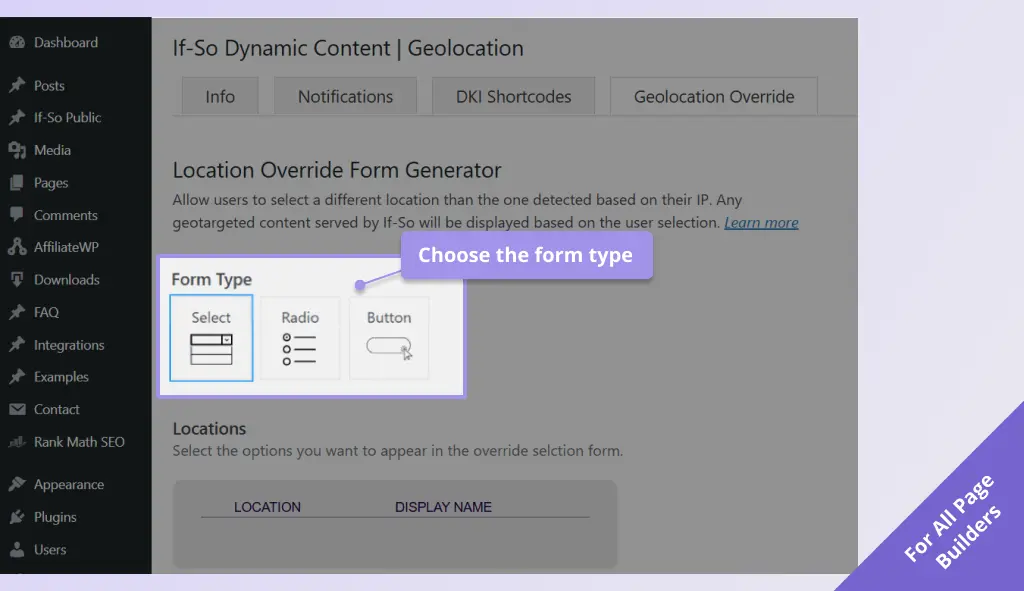1024x591 pixels.
Task: Click the Downloads icon in sidebar
Action: click(17, 280)
